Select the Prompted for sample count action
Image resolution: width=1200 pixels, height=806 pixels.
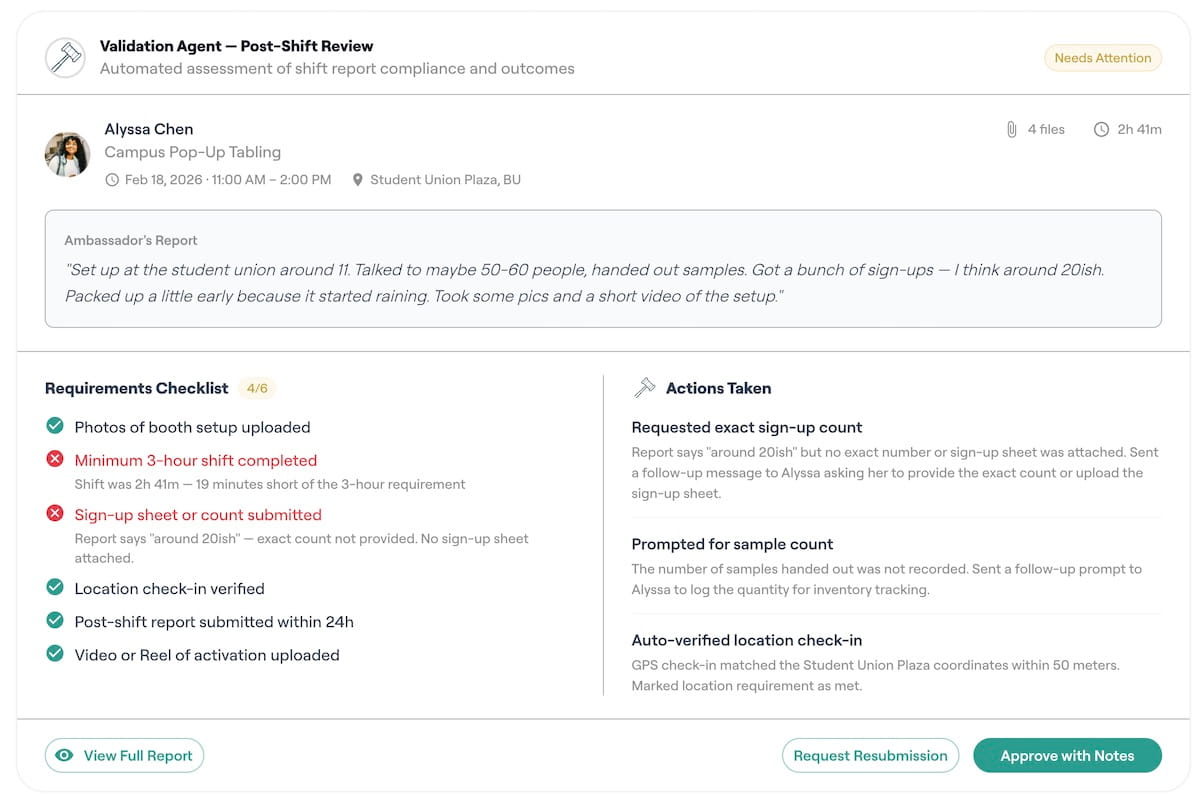pos(732,544)
